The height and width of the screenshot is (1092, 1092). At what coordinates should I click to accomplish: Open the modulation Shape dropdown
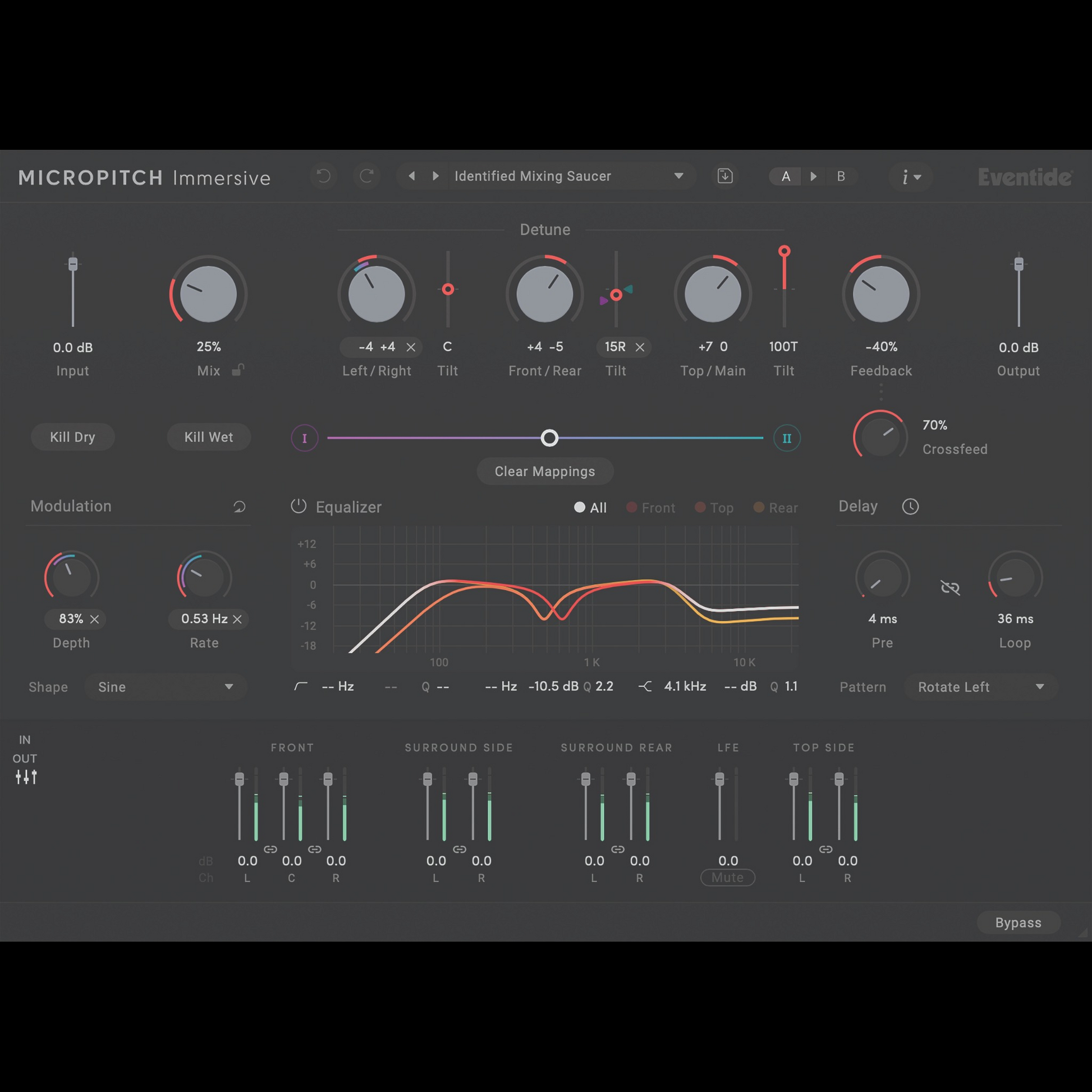click(x=166, y=687)
